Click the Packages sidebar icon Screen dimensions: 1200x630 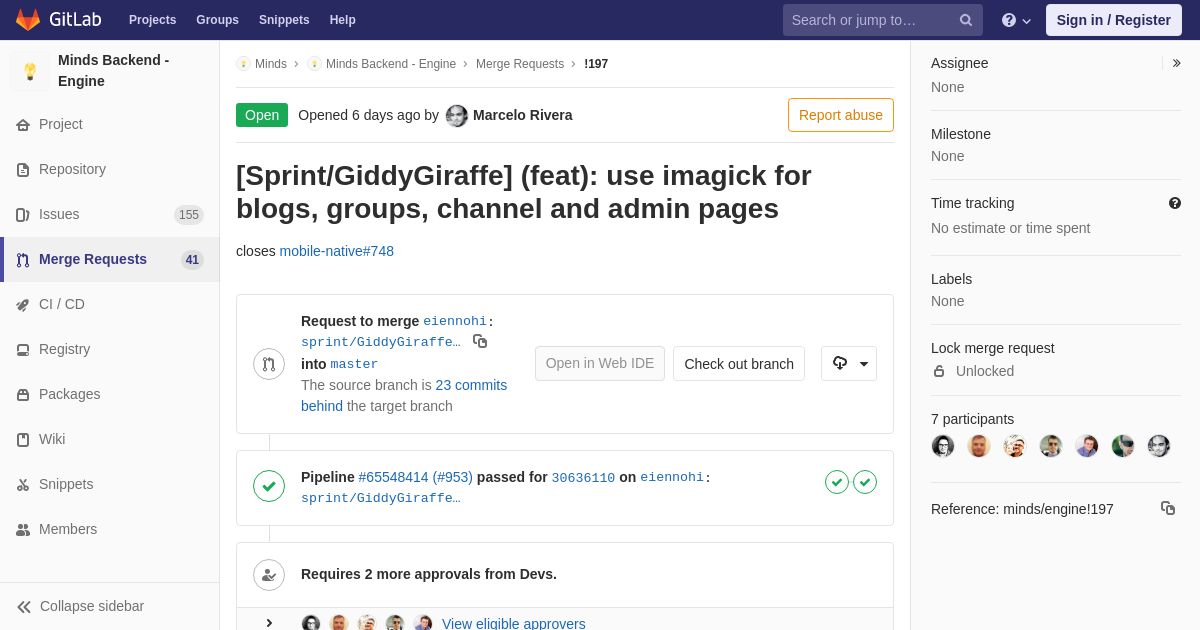point(23,395)
